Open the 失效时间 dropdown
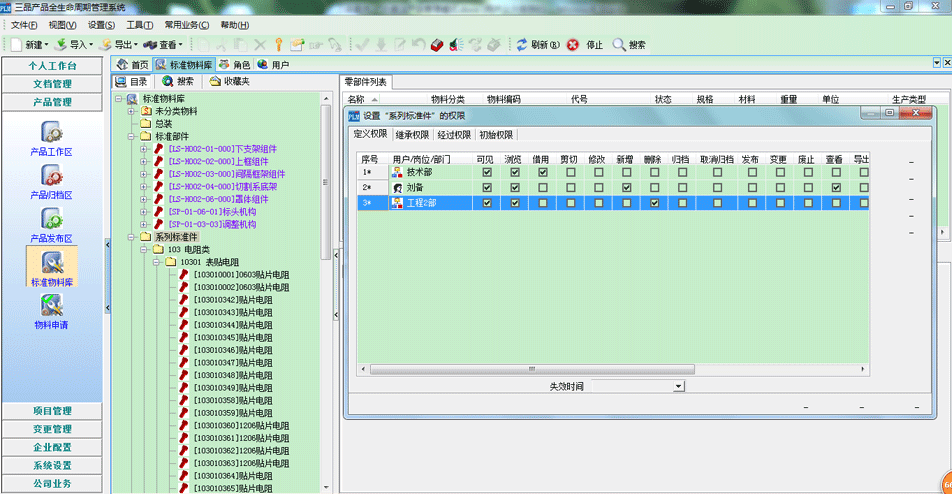 [x=678, y=385]
